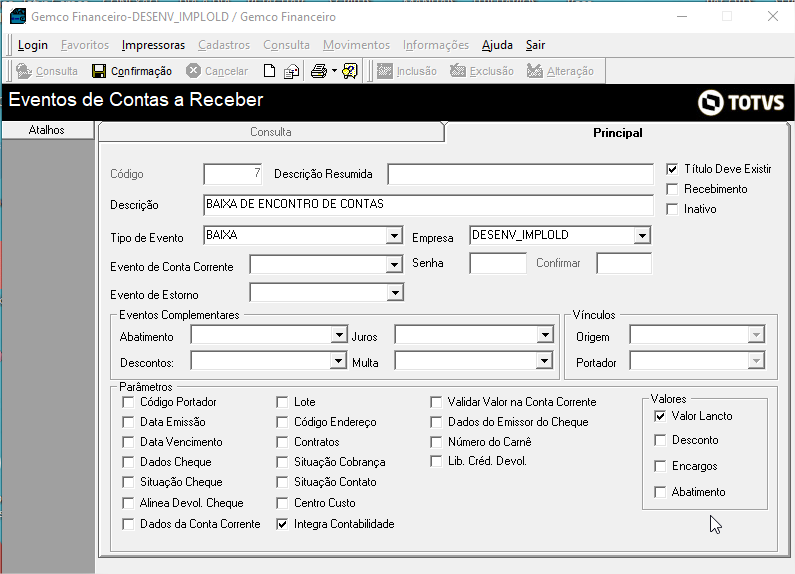Uncheck Título Deve Existir checkbox
The width and height of the screenshot is (795, 574).
pos(672,169)
